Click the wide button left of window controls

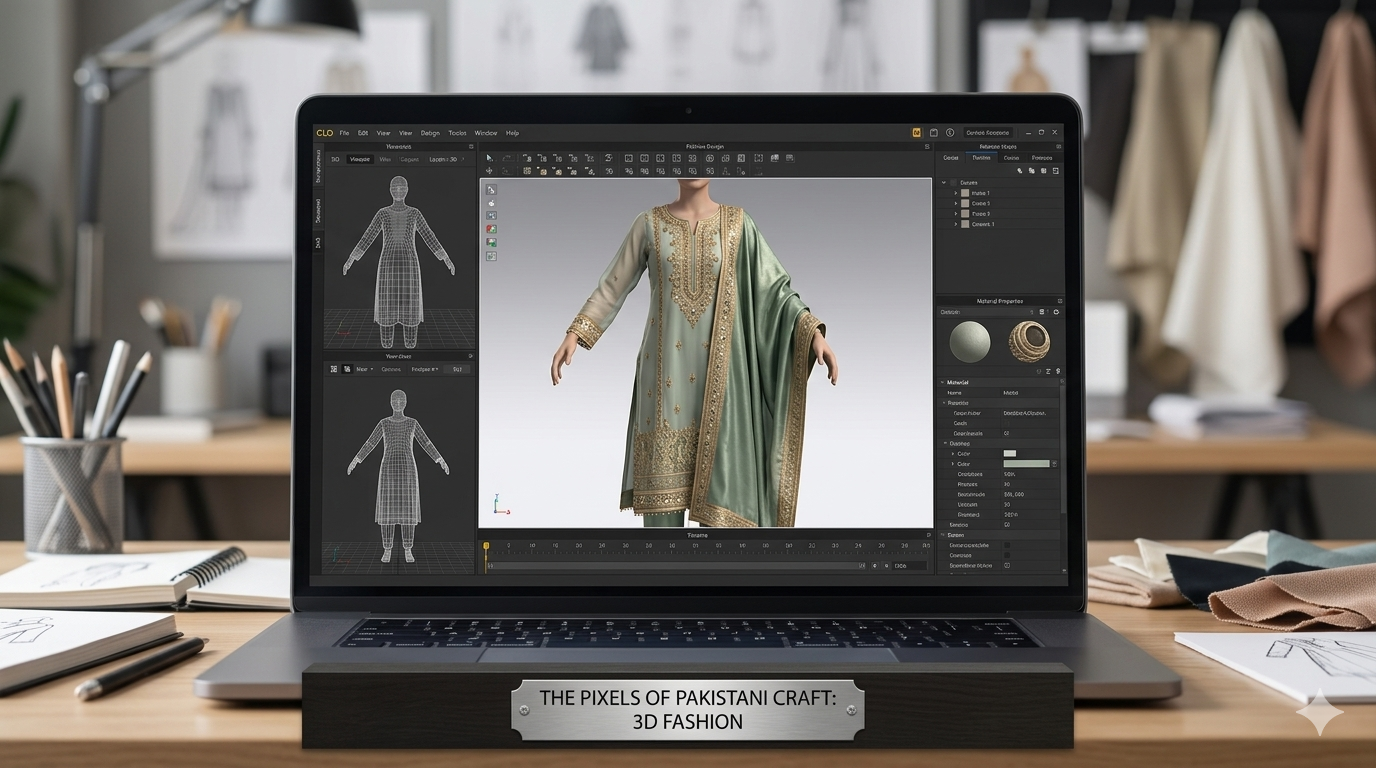point(987,132)
